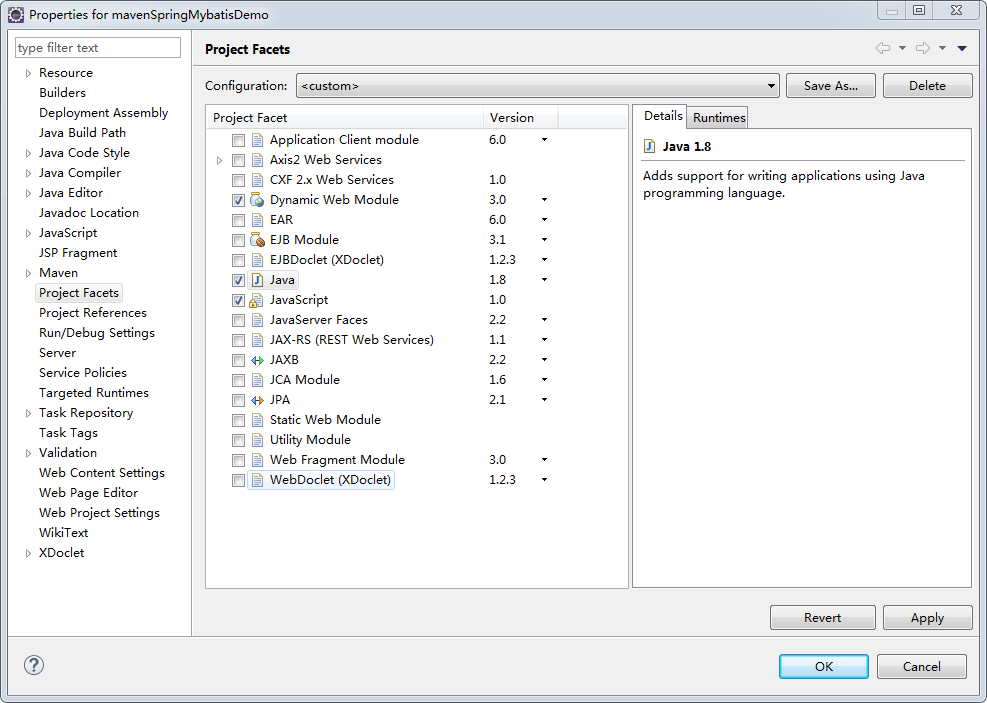This screenshot has height=703, width=987.
Task: Open the help question mark icon
Action: pyautogui.click(x=34, y=665)
